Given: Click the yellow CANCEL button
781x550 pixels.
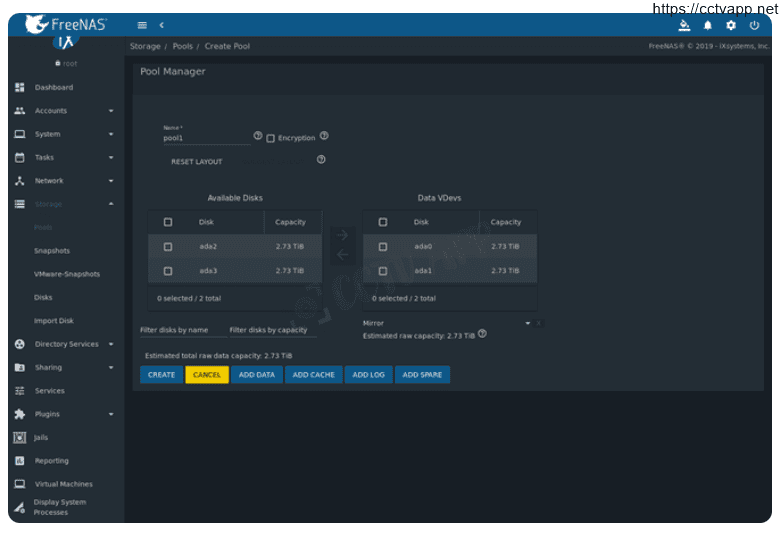Looking at the screenshot, I should (x=207, y=375).
